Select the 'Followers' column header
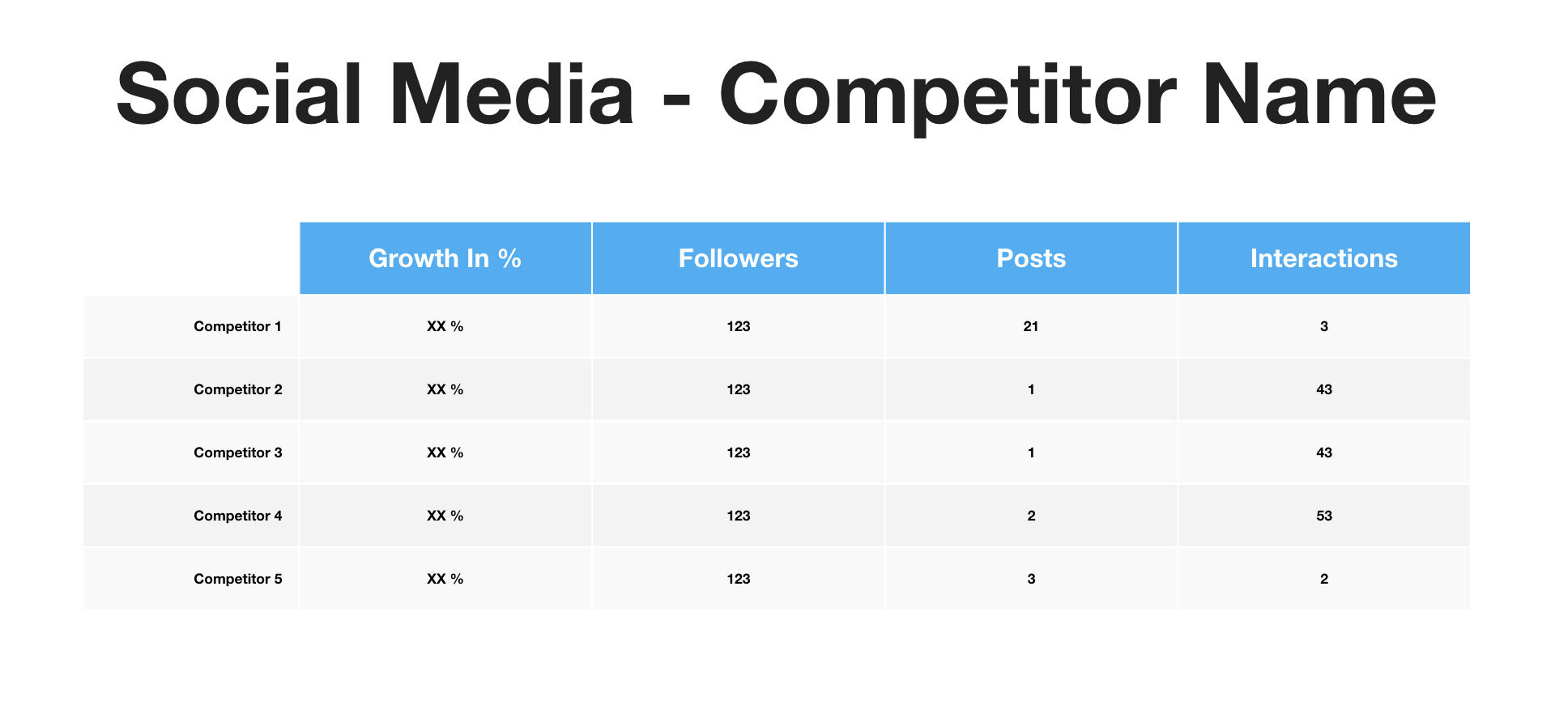This screenshot has height=714, width=1568. click(x=739, y=258)
